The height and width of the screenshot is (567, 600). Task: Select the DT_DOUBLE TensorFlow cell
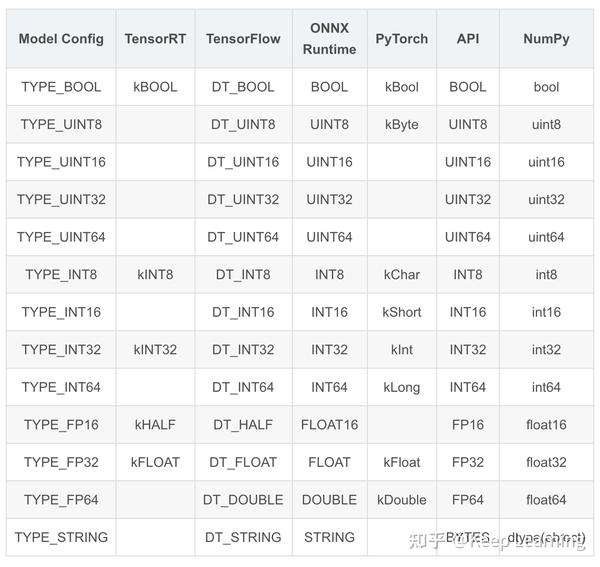click(x=243, y=500)
